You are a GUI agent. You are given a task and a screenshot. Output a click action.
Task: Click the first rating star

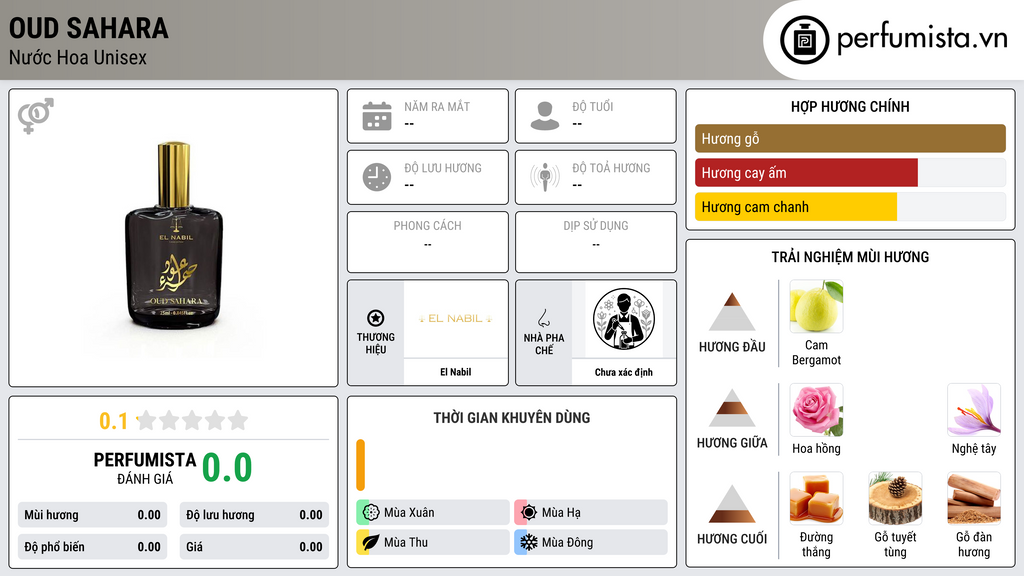click(147, 420)
